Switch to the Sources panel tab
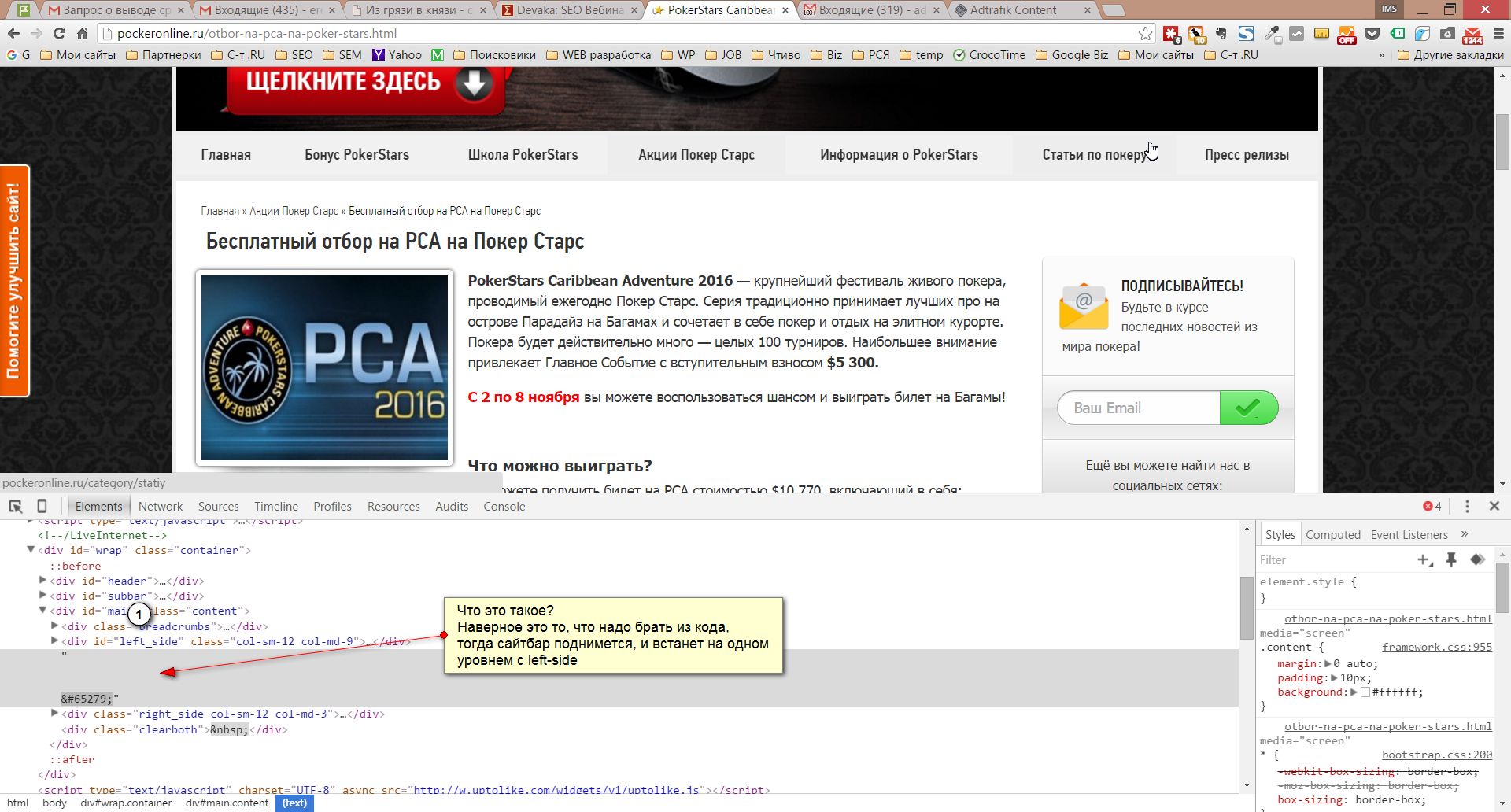The image size is (1511, 812). coord(218,507)
